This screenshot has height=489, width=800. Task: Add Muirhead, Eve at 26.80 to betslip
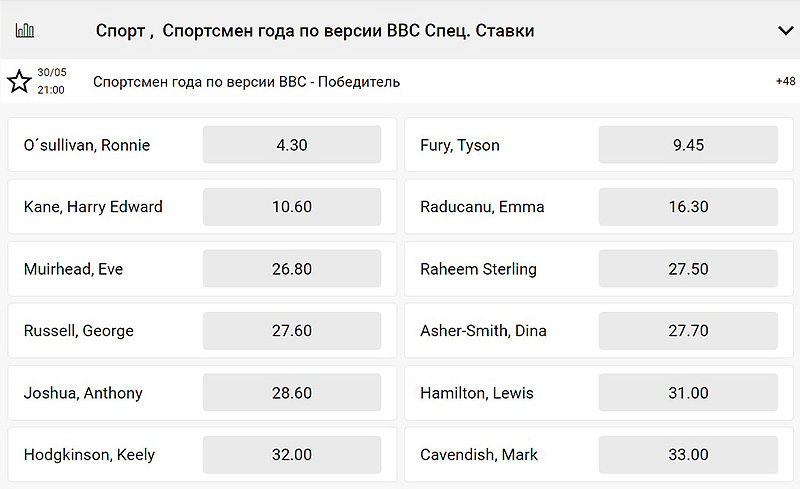point(292,269)
